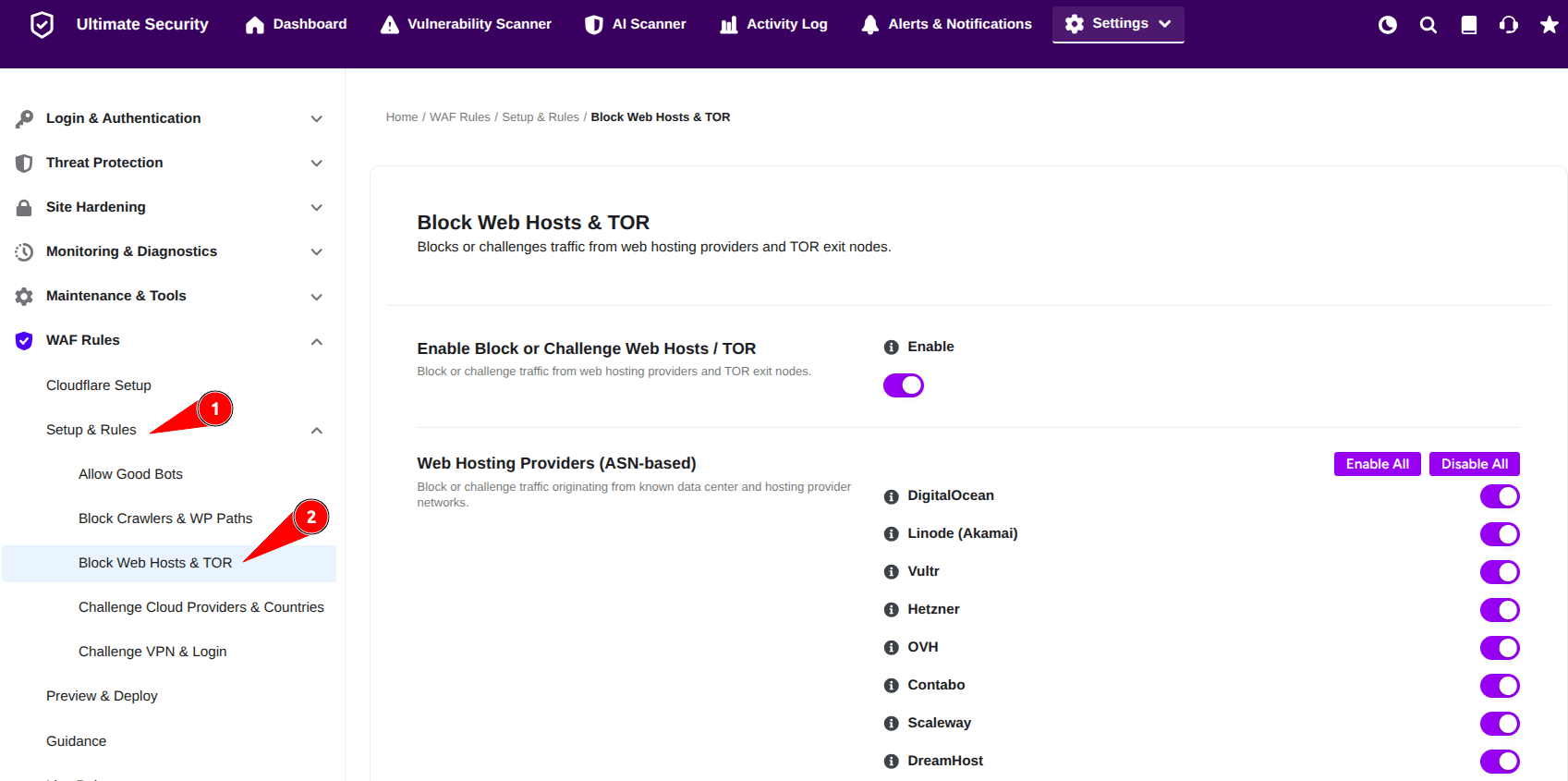
Task: Click the info icon beside DreamHost
Action: [892, 762]
